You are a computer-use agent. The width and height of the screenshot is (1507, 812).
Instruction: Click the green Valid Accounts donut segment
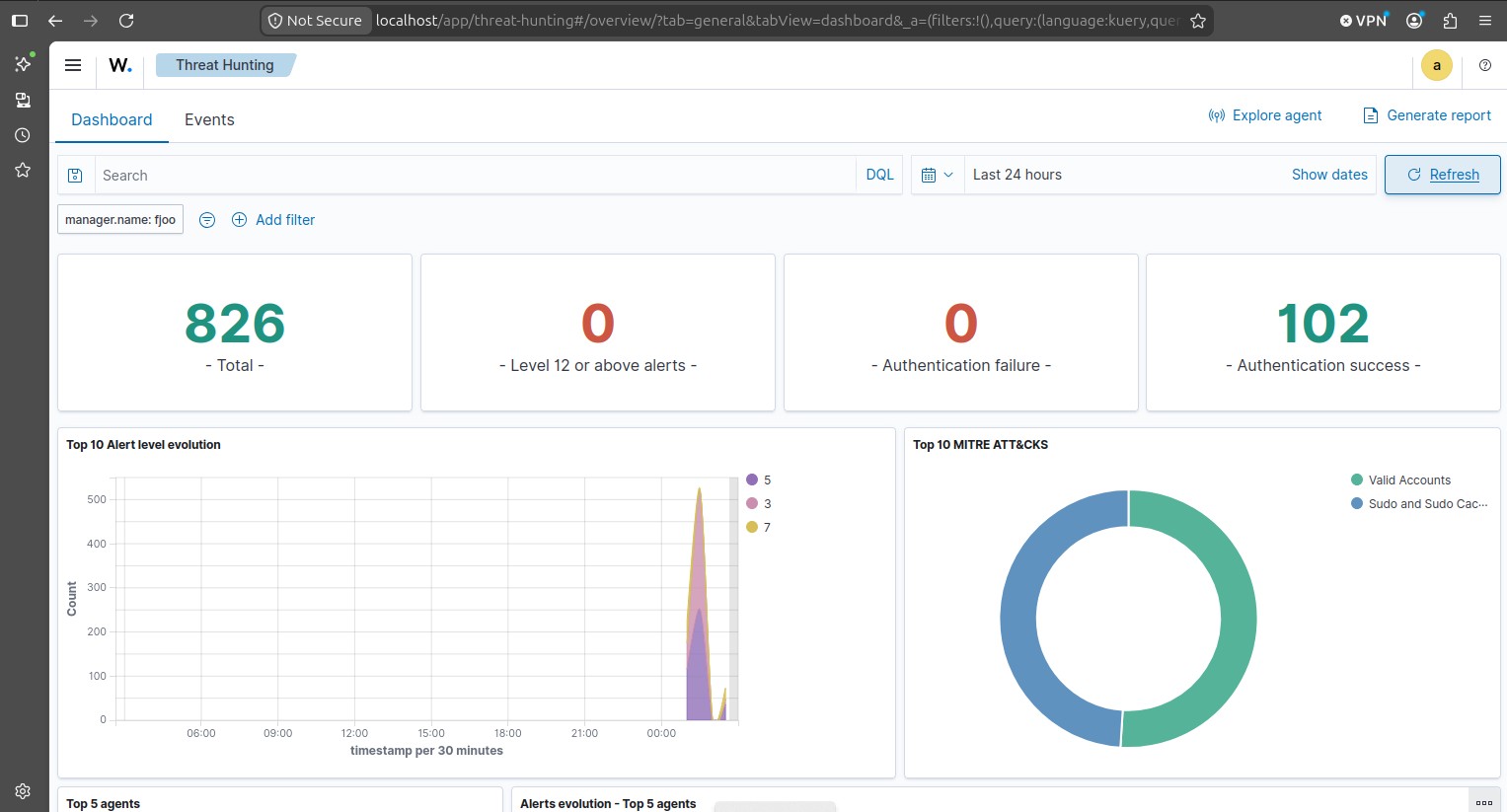coord(1239,619)
